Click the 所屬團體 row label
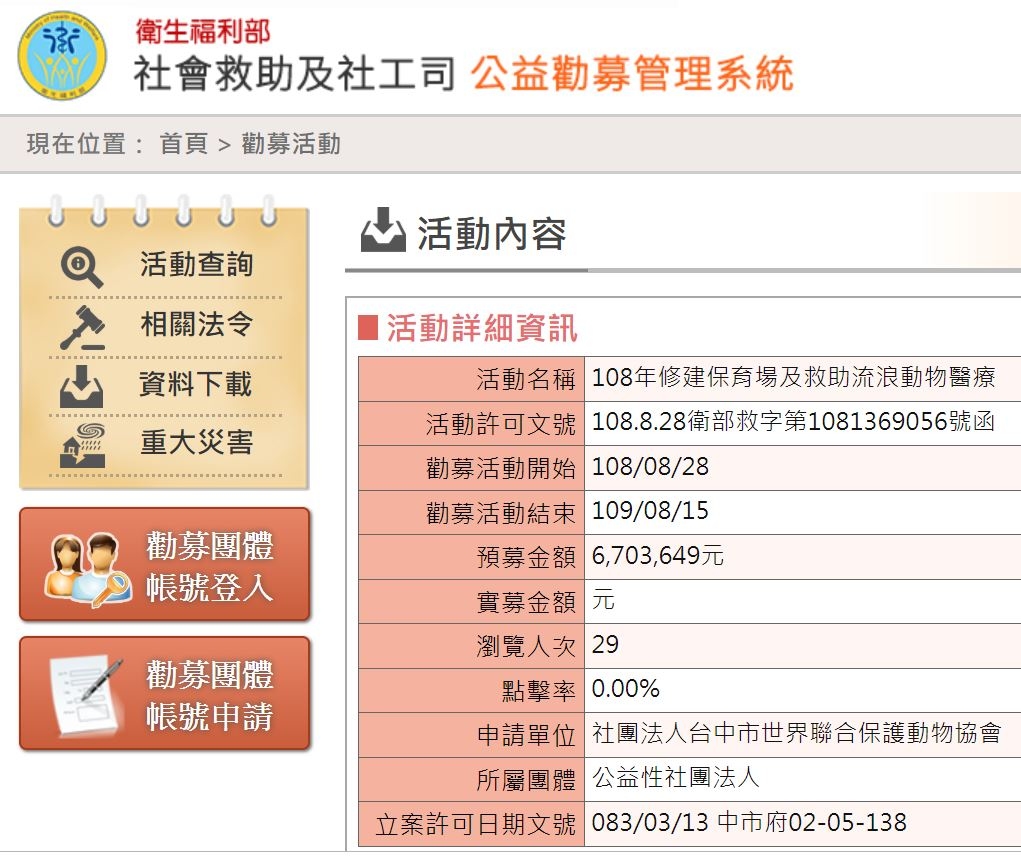Screen dimensions: 1021x856 click(x=526, y=779)
